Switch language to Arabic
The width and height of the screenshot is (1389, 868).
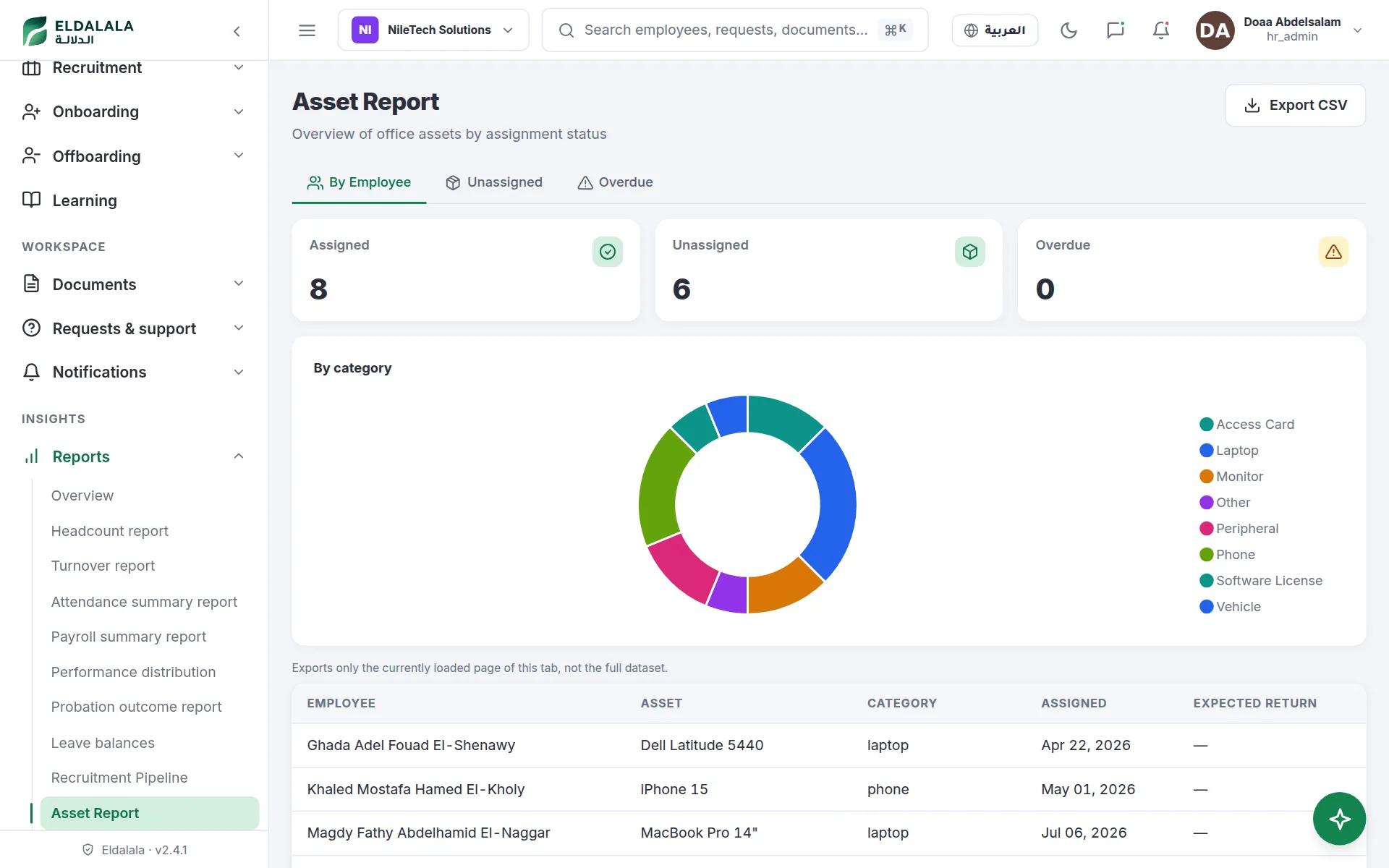coord(995,30)
